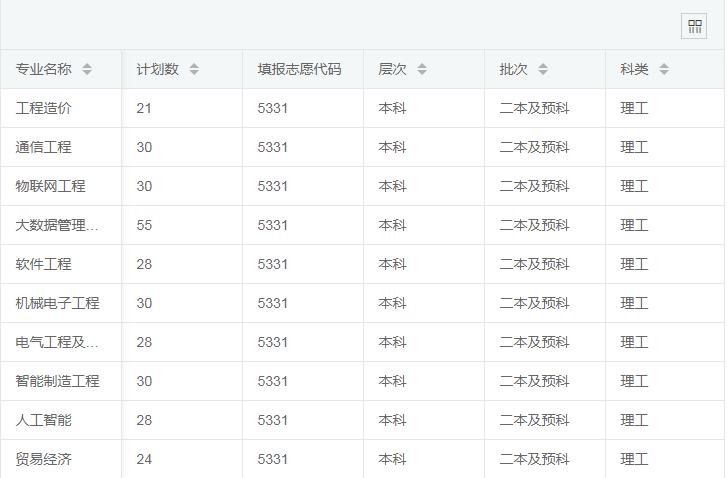Open the column settings grid icon
727x478 pixels.
[x=694, y=26]
